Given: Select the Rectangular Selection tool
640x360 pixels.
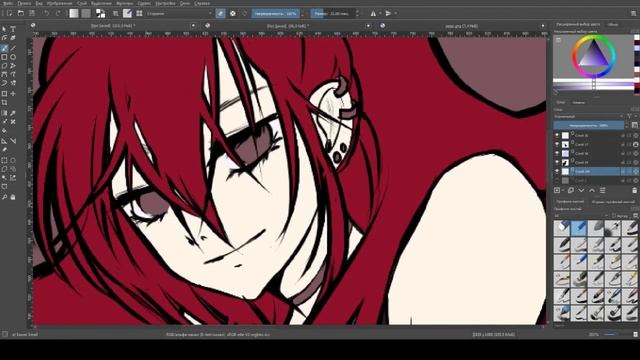Looking at the screenshot, I should (4, 160).
